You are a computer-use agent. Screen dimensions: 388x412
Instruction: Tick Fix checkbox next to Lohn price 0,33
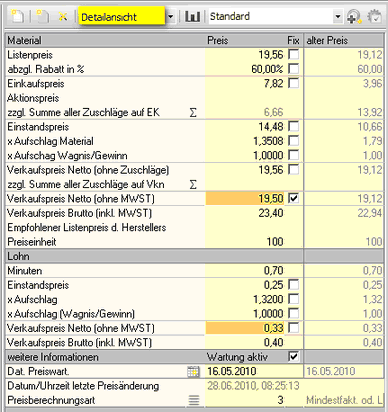294,328
